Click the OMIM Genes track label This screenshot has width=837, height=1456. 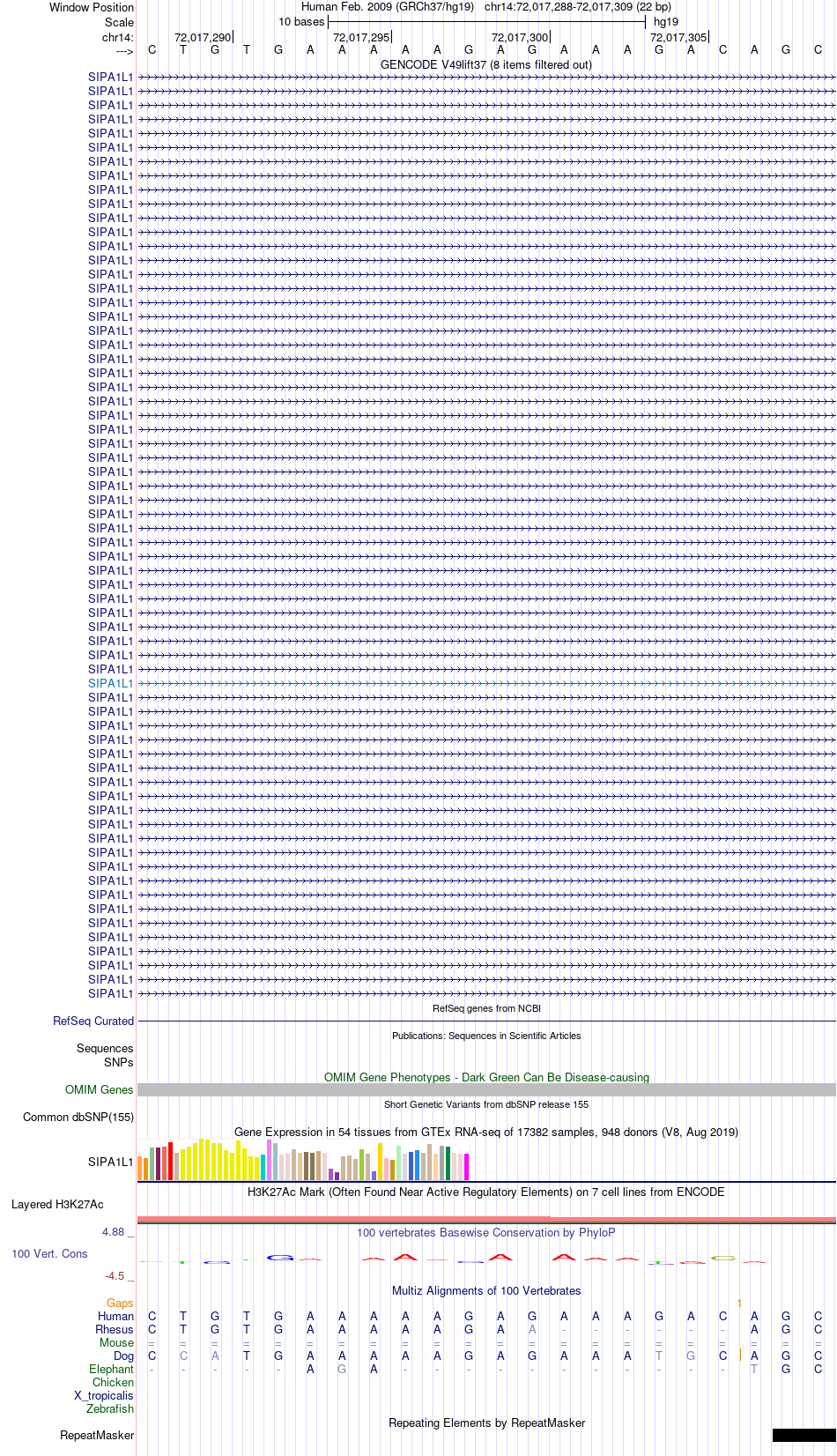pyautogui.click(x=100, y=1089)
